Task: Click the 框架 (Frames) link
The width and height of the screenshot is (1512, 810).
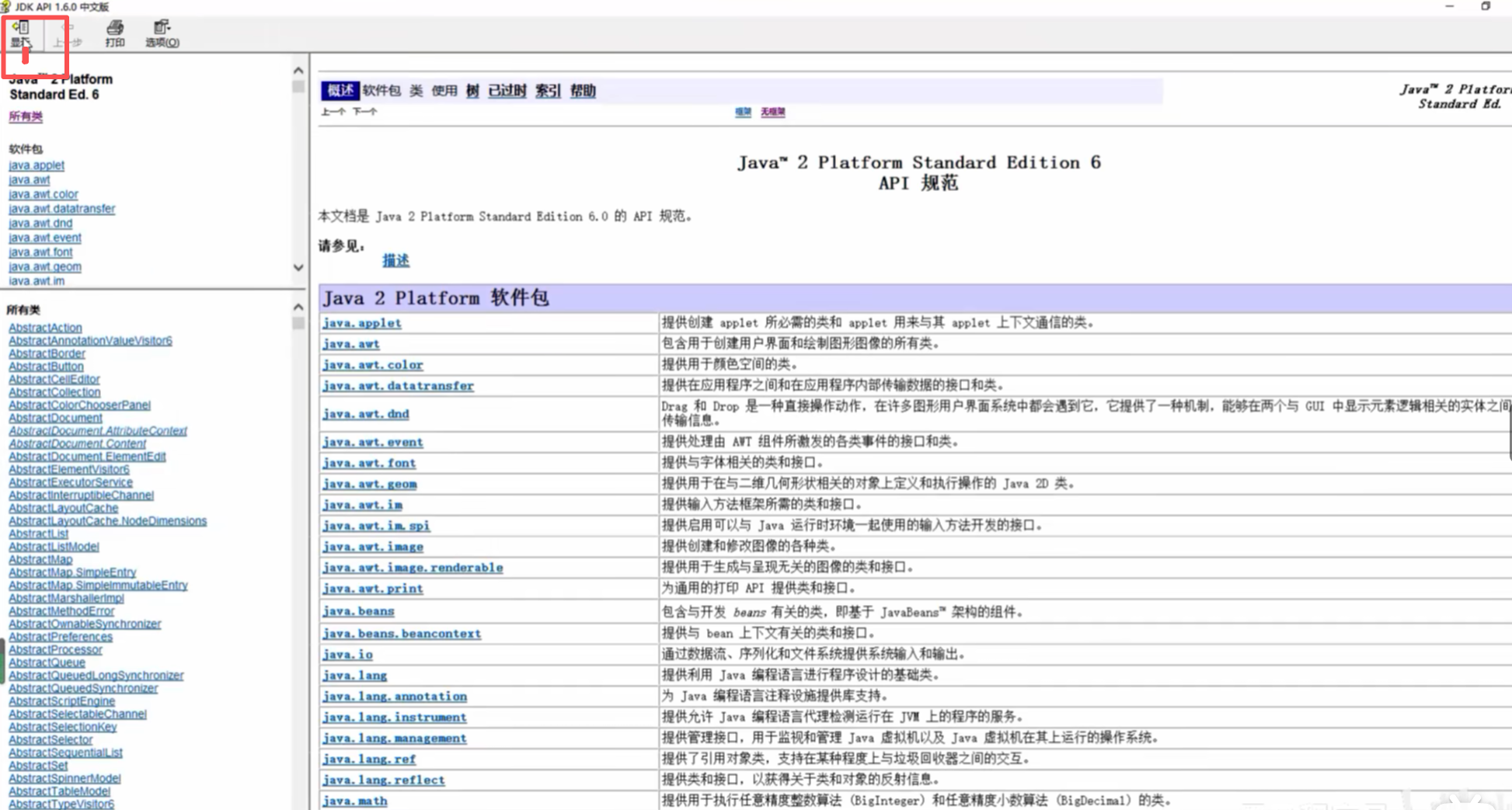Action: (x=743, y=112)
